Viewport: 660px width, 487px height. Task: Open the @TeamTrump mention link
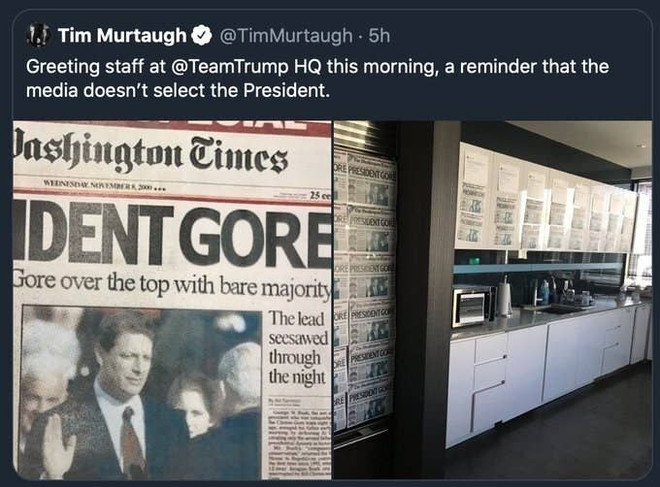coord(246,69)
